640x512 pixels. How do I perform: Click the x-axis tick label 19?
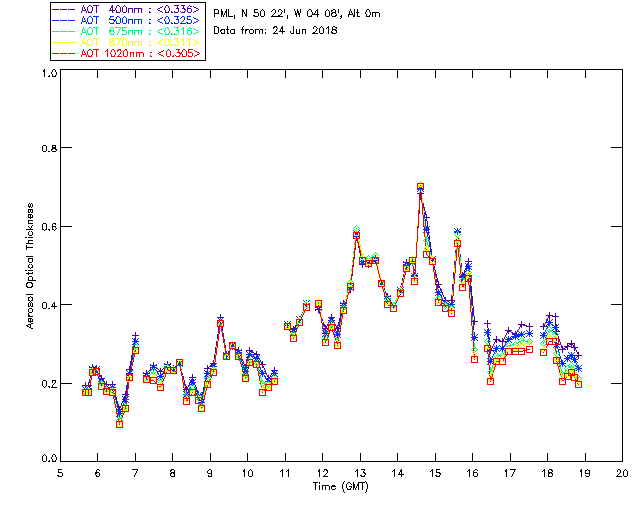585,473
